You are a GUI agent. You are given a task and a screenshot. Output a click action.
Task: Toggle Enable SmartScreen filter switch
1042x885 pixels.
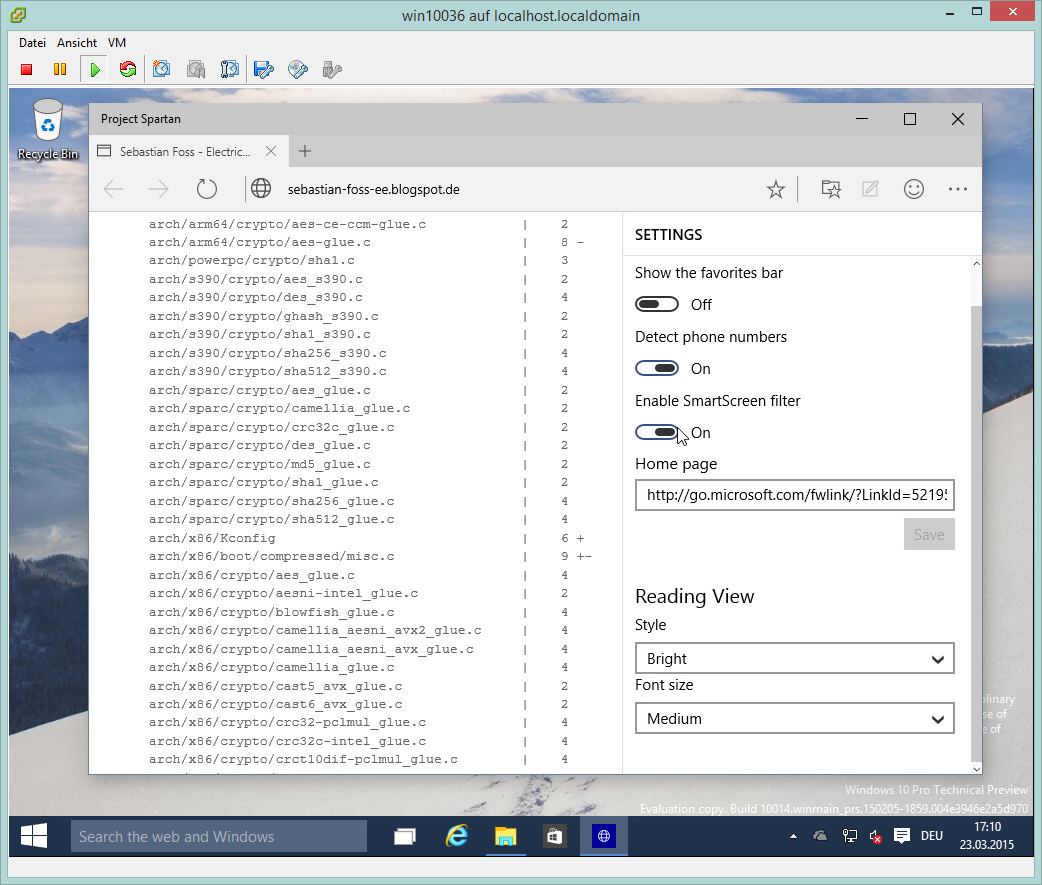[x=657, y=433]
